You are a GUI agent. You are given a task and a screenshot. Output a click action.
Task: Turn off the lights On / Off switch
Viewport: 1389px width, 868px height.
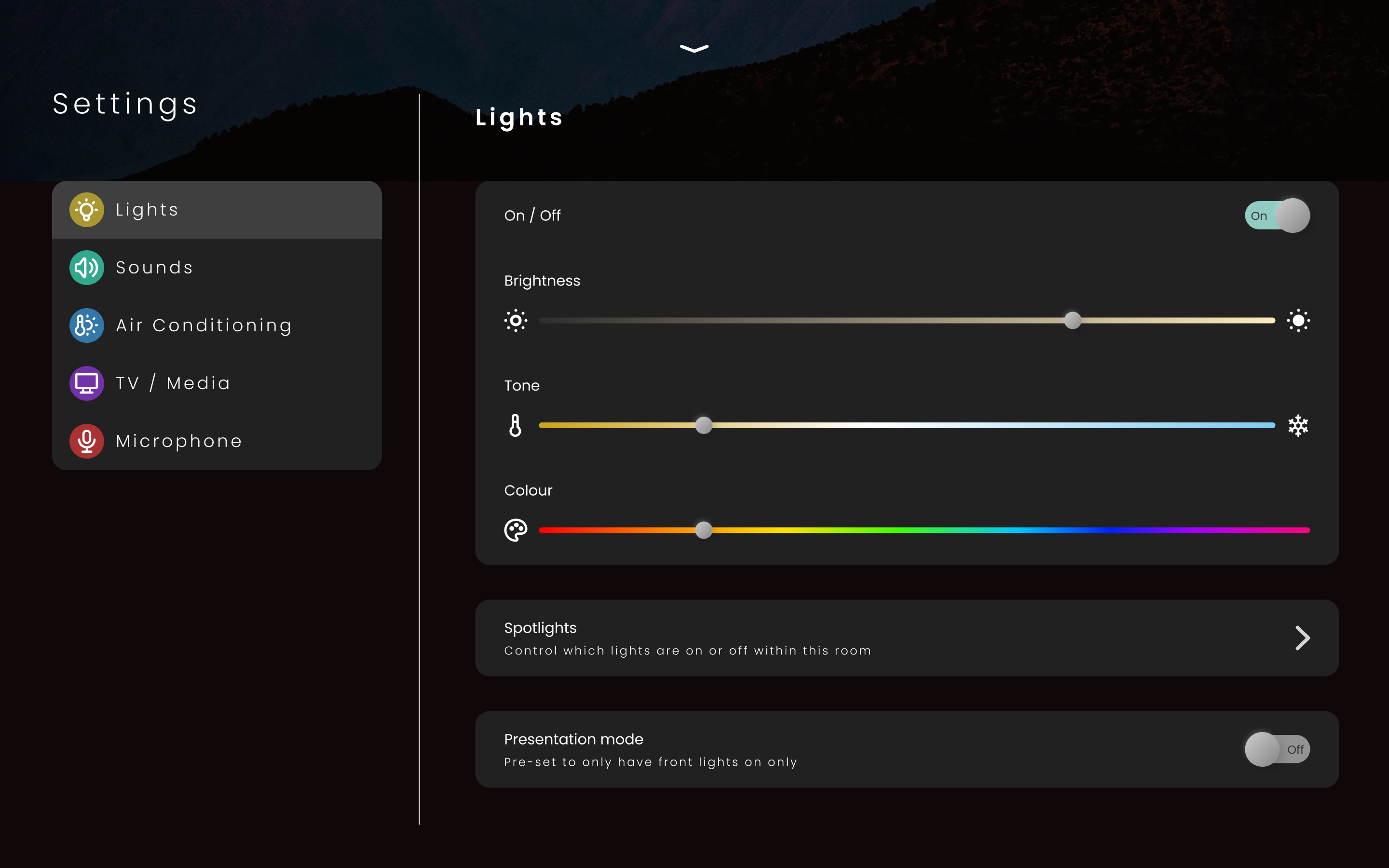(1277, 215)
